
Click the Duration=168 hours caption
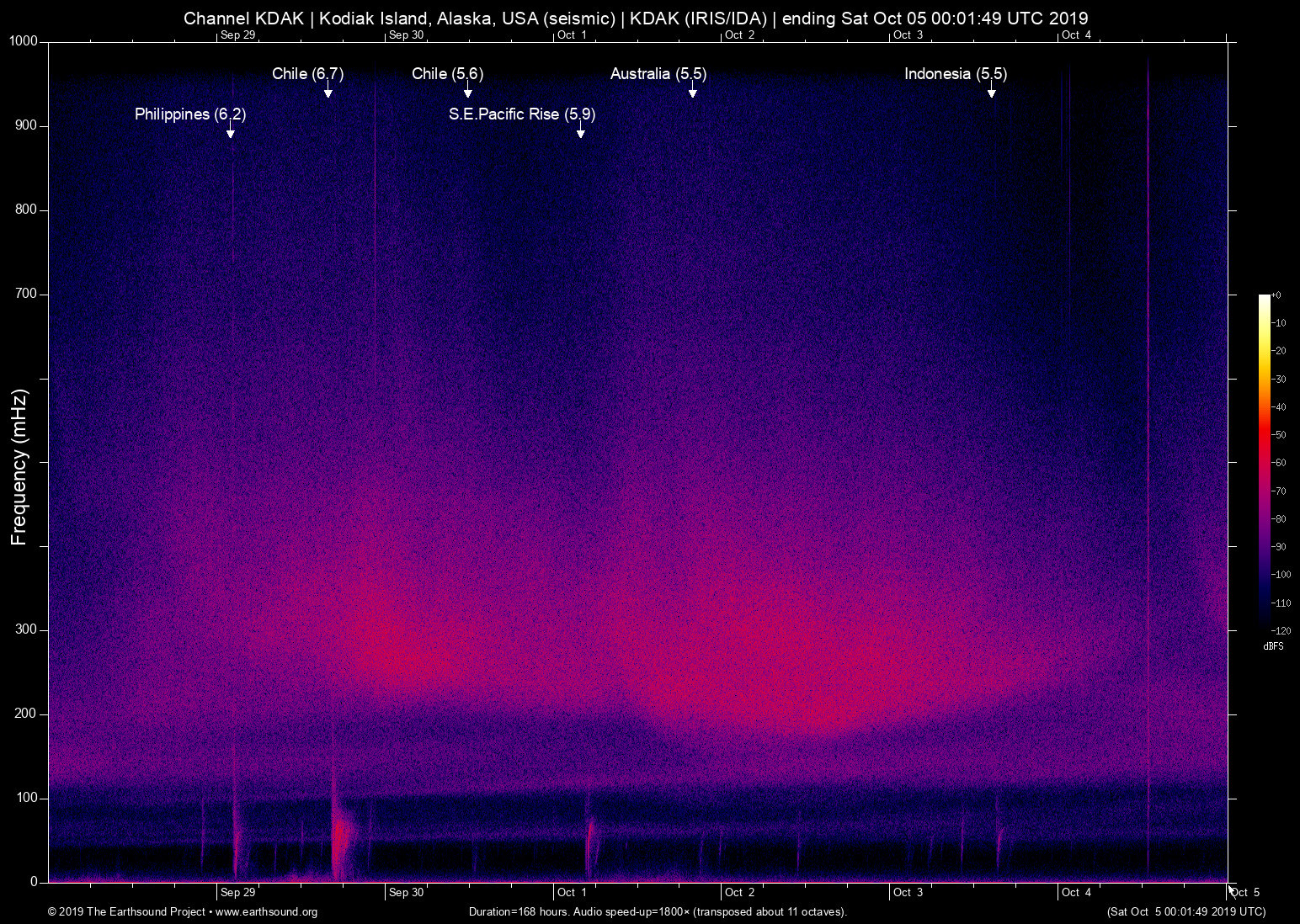658,912
